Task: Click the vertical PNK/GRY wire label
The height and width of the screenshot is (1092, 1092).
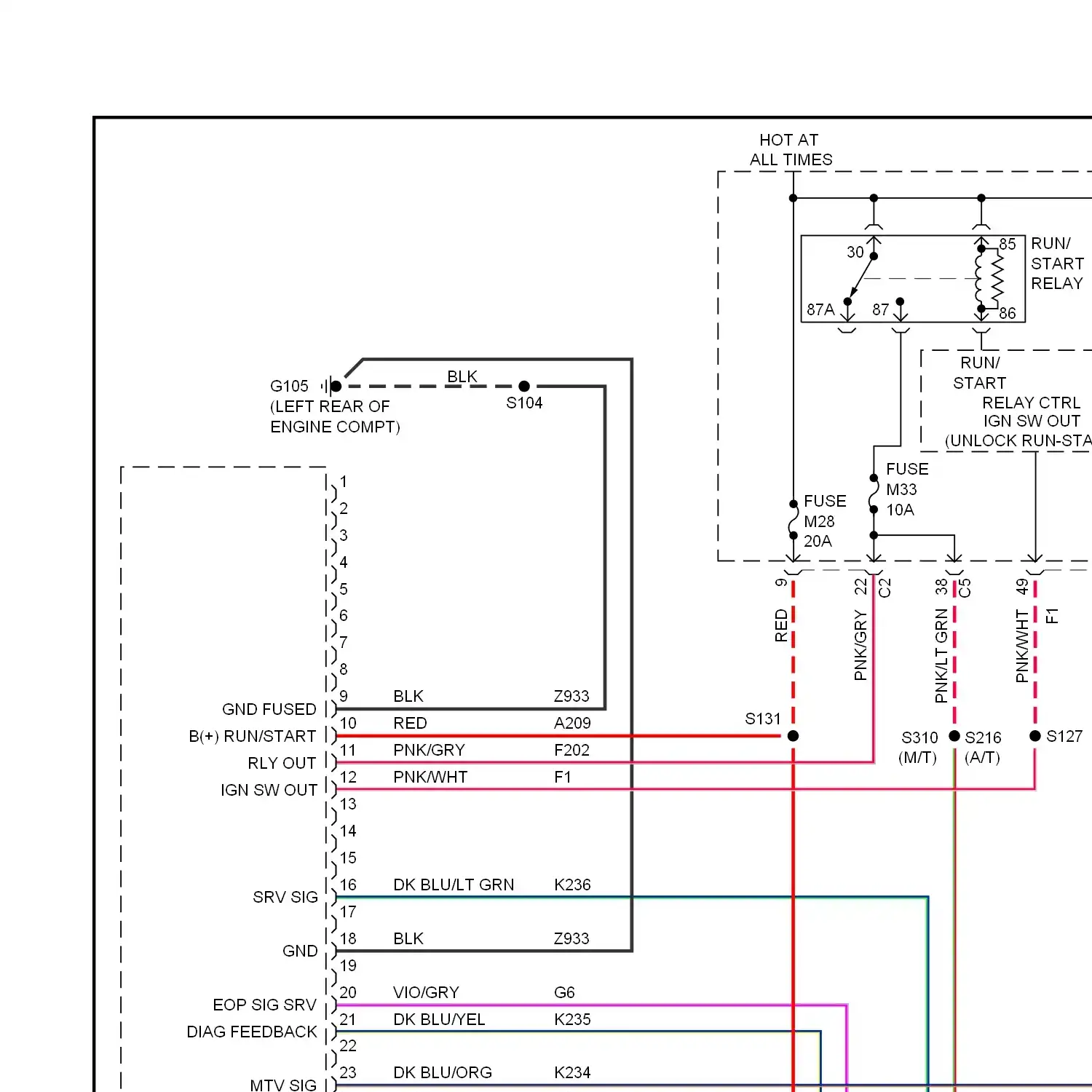Action: click(860, 646)
